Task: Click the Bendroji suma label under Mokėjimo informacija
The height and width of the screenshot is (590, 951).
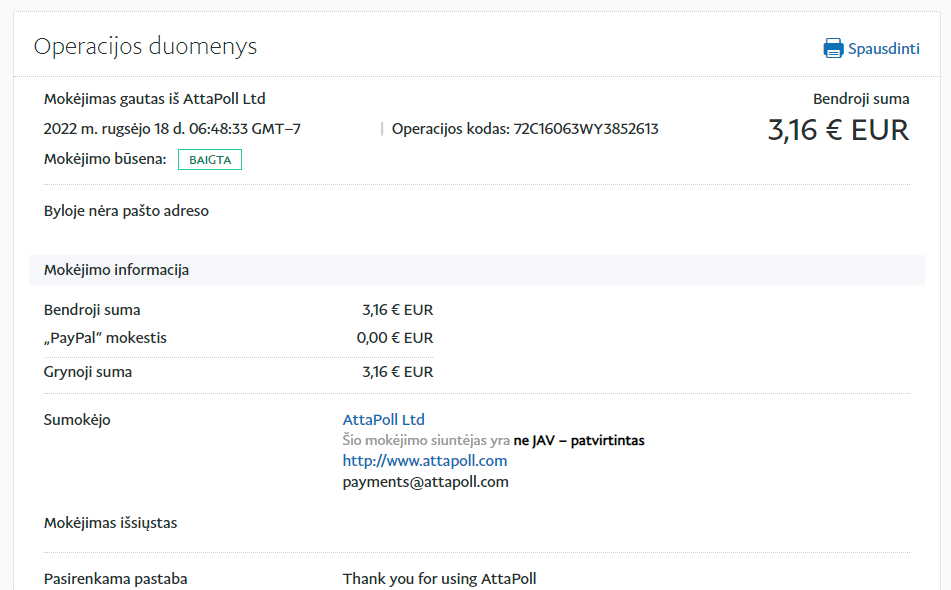Action: point(92,310)
